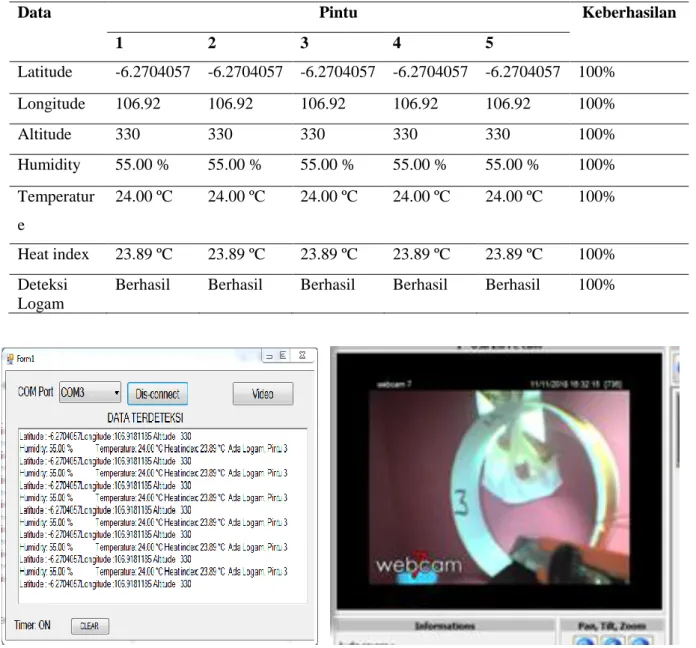Click the DATA TERDETEKSI log text area
The height and width of the screenshot is (648, 696).
(162, 516)
